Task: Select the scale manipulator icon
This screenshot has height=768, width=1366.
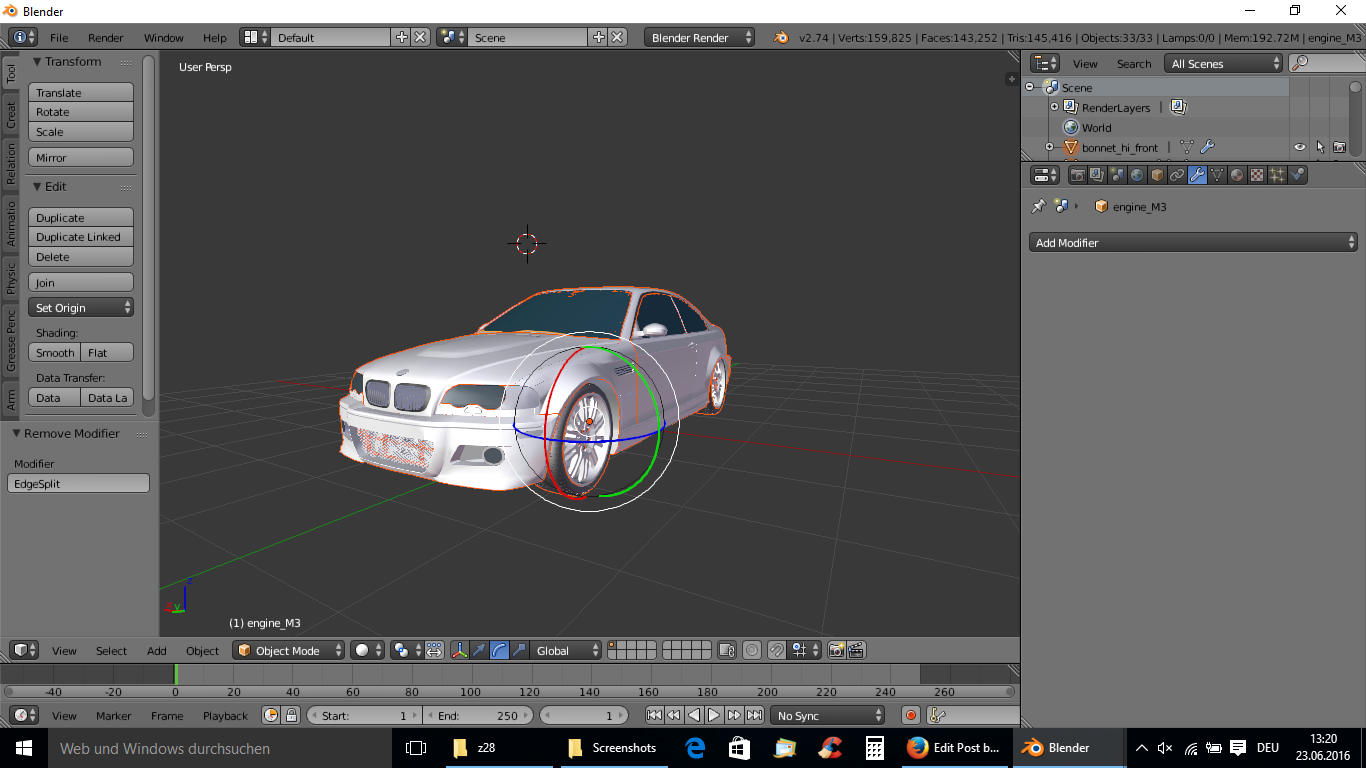Action: (519, 650)
